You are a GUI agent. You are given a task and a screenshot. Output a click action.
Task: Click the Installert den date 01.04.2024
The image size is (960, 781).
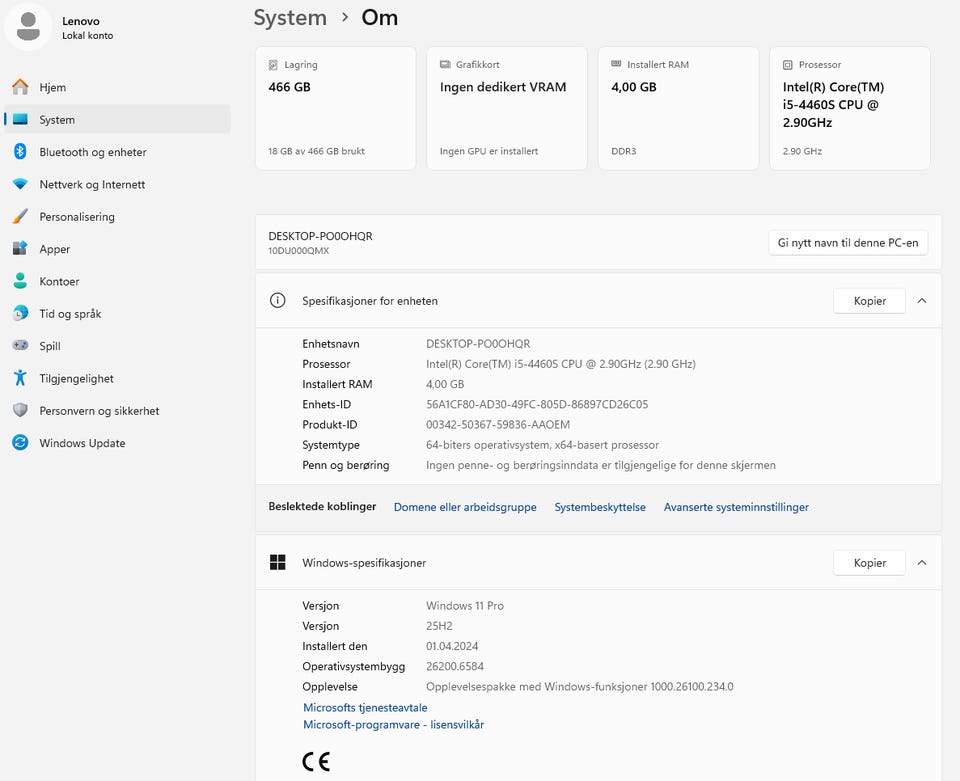(x=452, y=646)
